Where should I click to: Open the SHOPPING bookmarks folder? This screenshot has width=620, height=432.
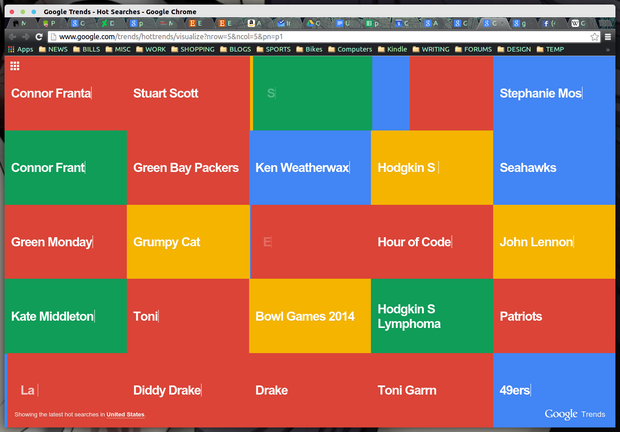pyautogui.click(x=193, y=49)
